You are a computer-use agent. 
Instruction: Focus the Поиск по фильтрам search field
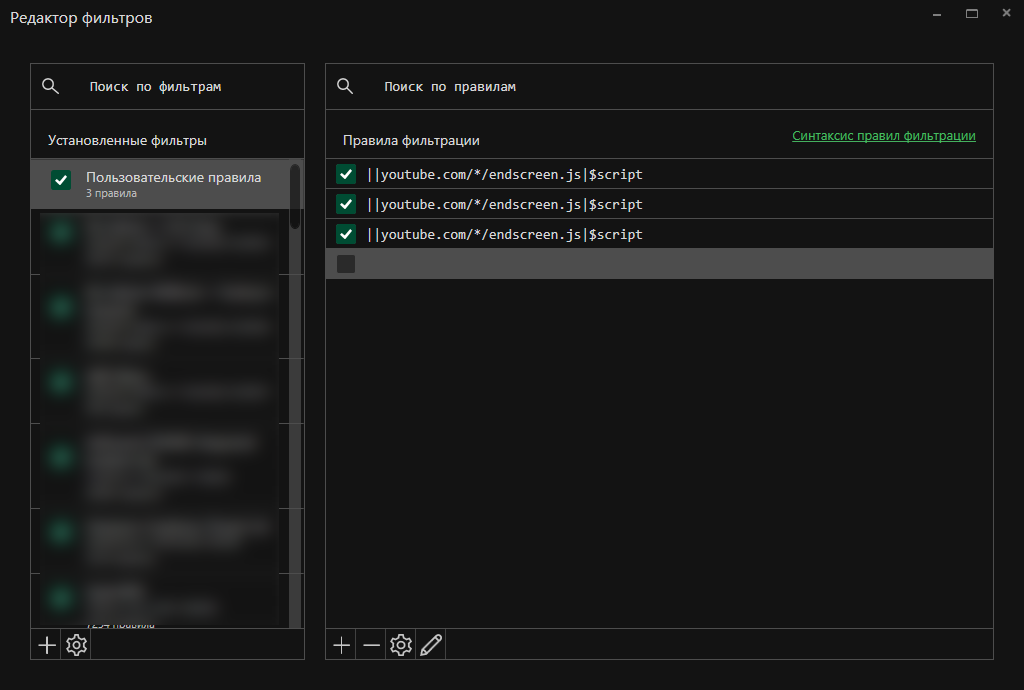[167, 86]
